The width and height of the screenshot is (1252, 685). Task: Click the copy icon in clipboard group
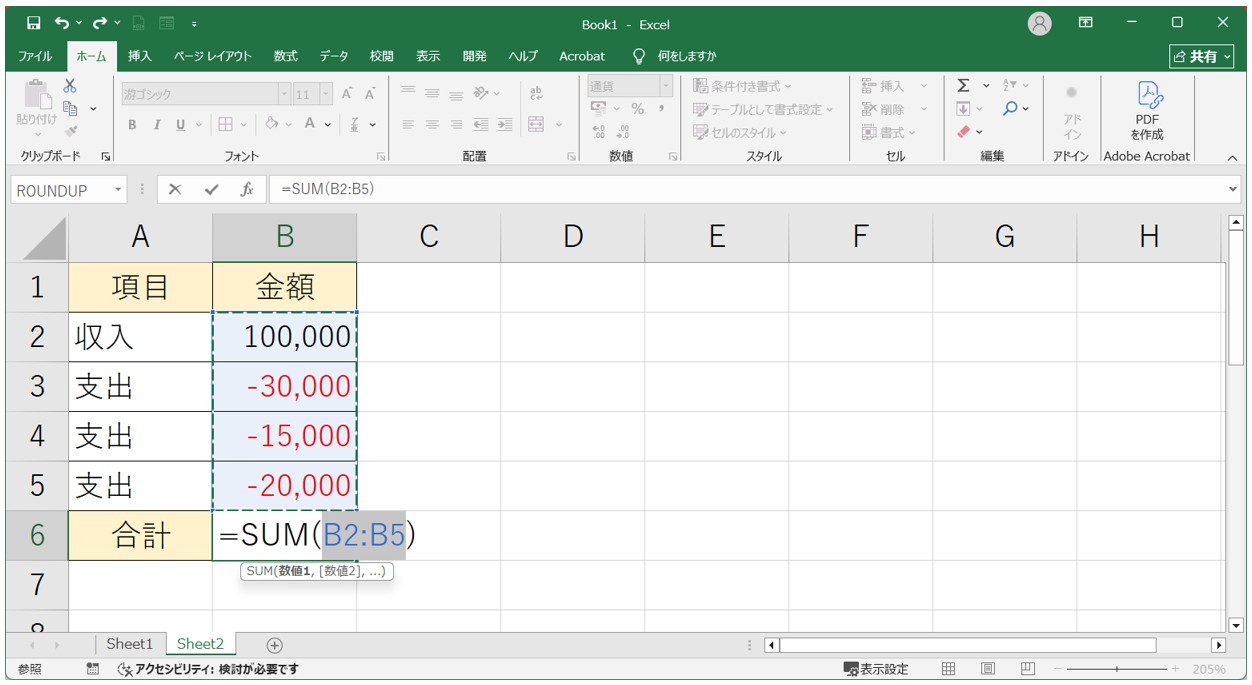click(70, 108)
